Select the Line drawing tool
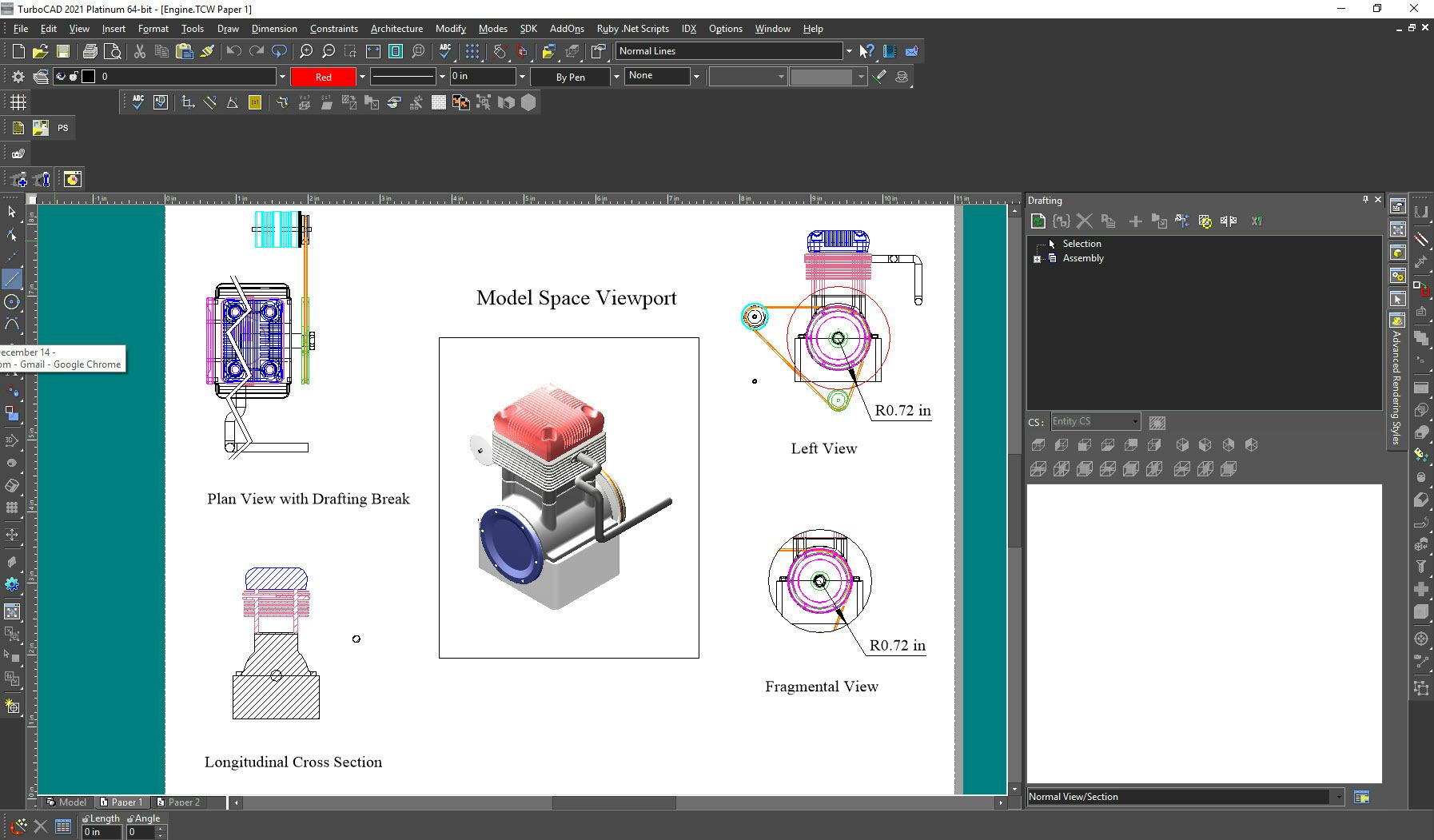 tap(12, 279)
